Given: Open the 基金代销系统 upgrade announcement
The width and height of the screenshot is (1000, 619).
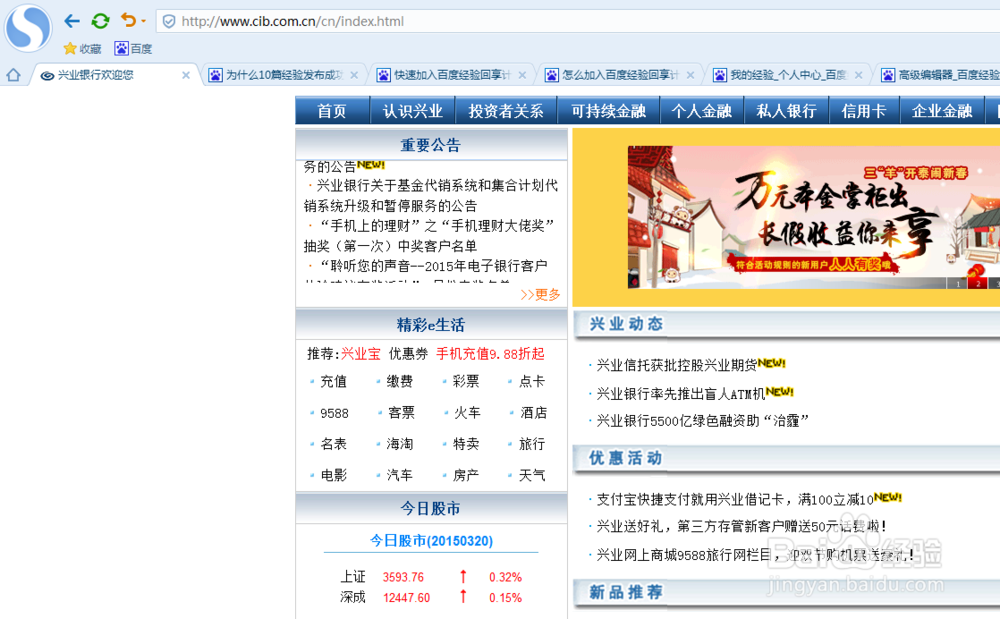Looking at the screenshot, I should pyautogui.click(x=430, y=196).
